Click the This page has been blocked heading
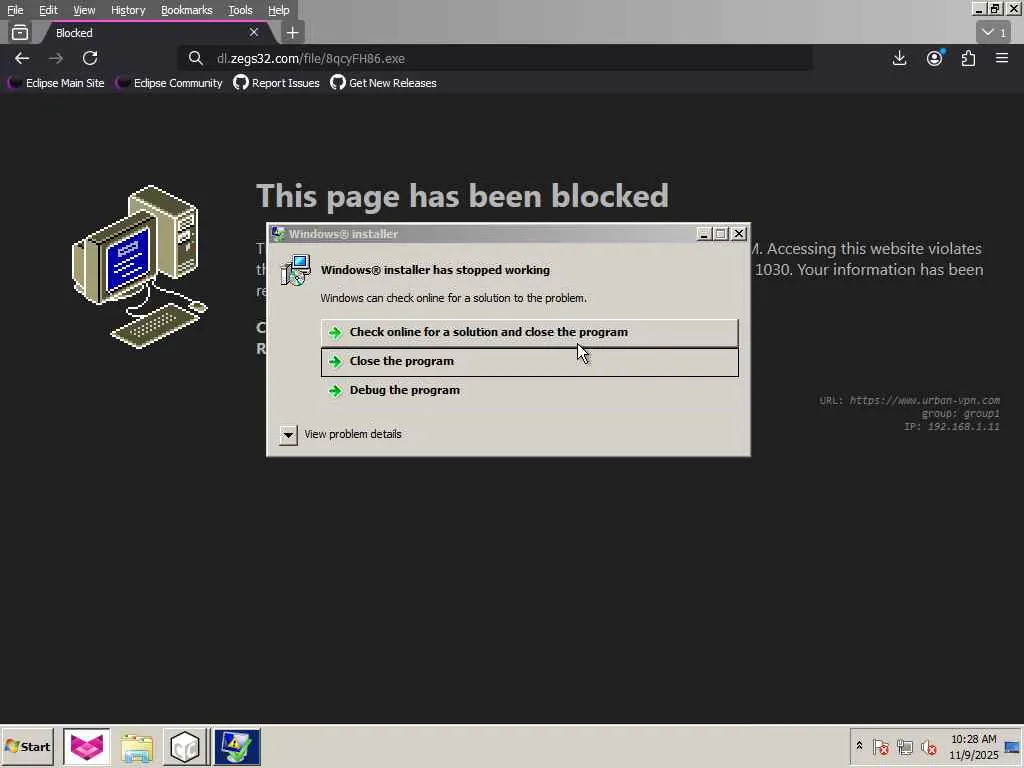This screenshot has height=768, width=1024. pos(462,196)
